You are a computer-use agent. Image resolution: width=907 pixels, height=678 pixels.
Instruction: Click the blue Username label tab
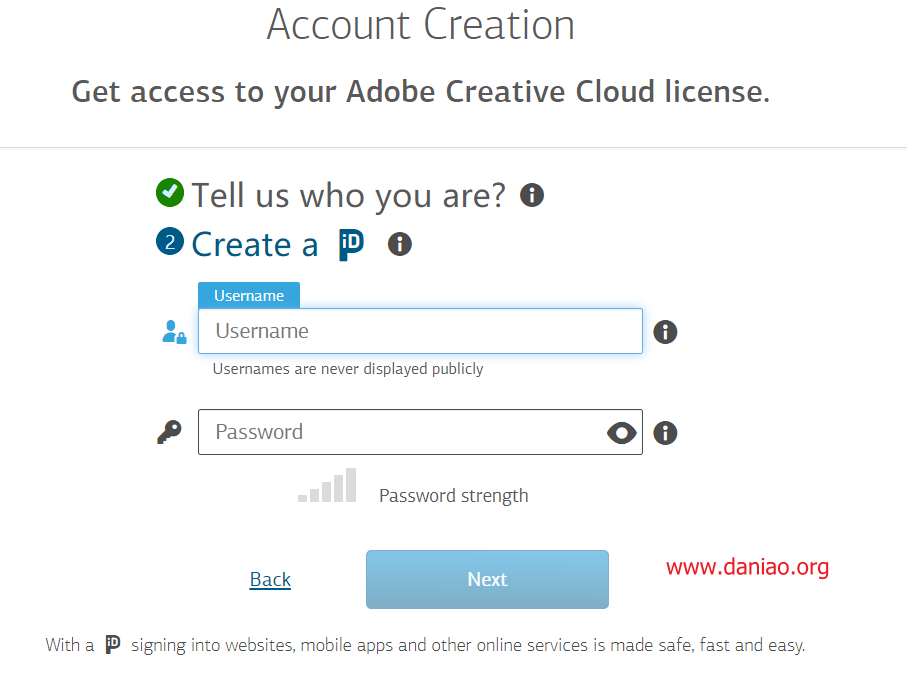click(x=249, y=296)
